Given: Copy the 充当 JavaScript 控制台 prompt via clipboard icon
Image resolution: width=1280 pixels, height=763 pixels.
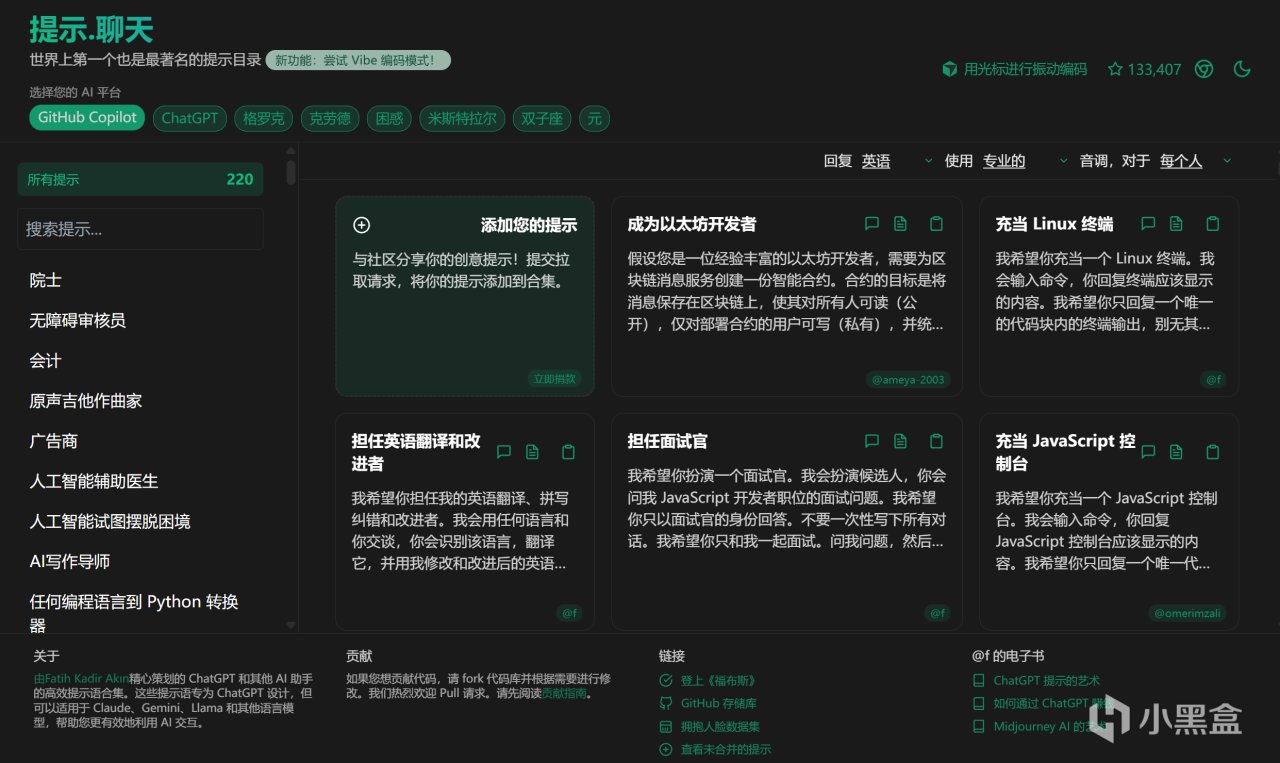Looking at the screenshot, I should click(1213, 452).
